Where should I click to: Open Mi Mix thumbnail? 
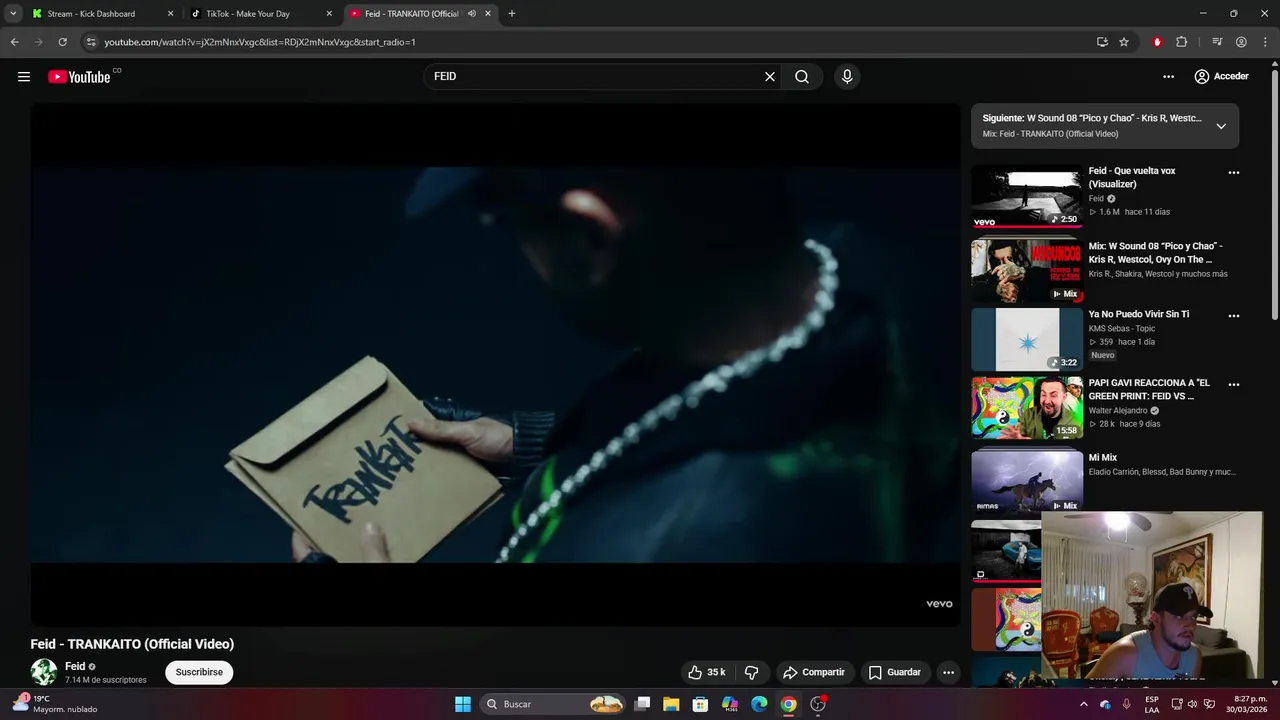[1027, 481]
